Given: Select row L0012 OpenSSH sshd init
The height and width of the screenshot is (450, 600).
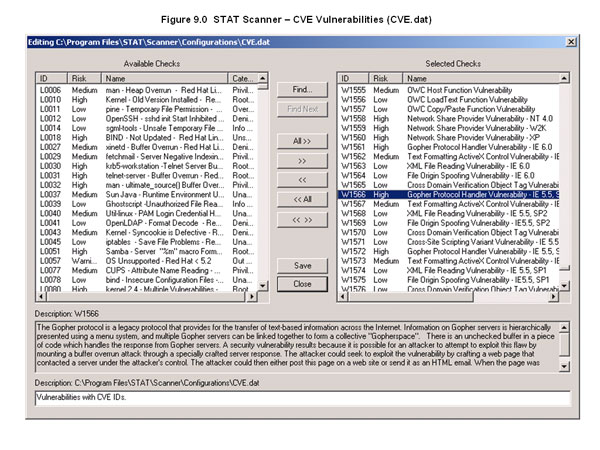Looking at the screenshot, I should coord(147,119).
